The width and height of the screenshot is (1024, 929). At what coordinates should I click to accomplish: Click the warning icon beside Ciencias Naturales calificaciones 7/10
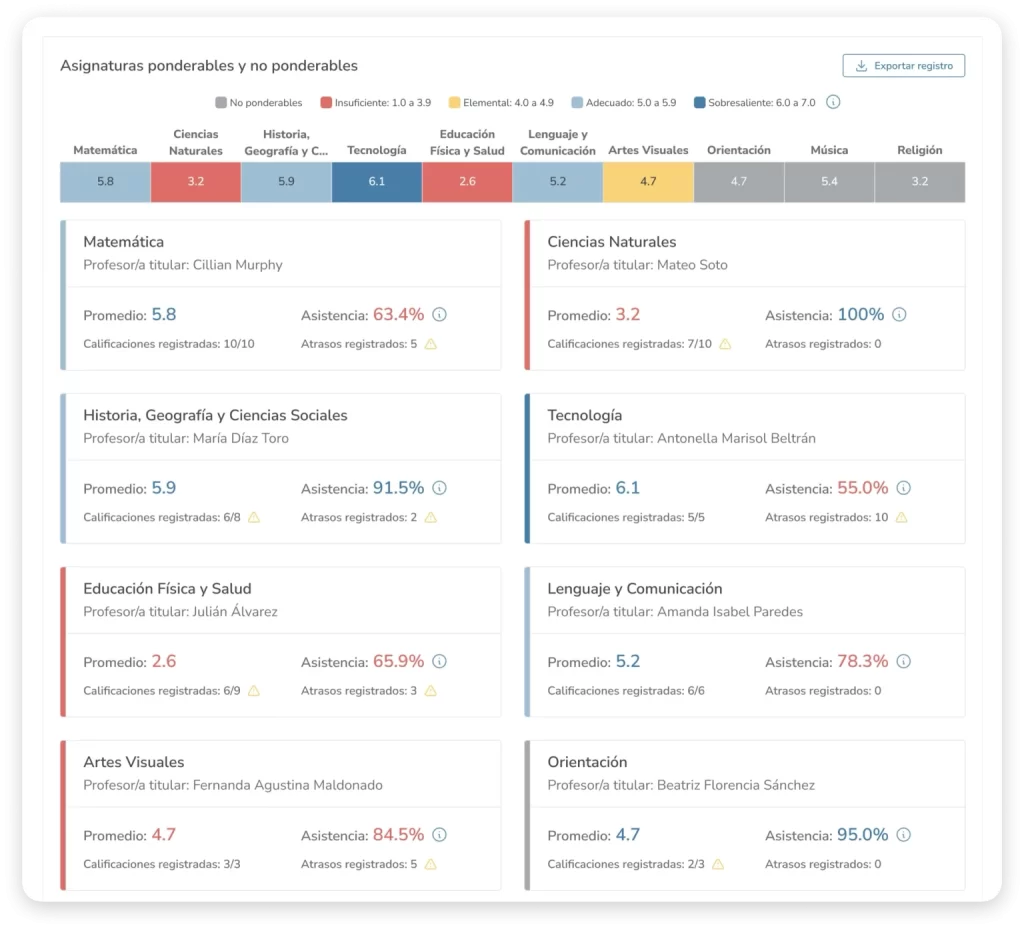tap(725, 344)
